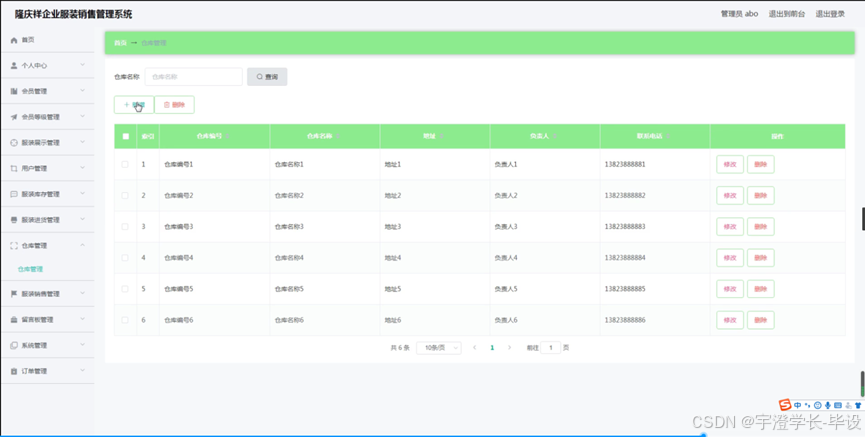Check the checkbox for row 仓库编号3
865x437 pixels.
tap(125, 227)
